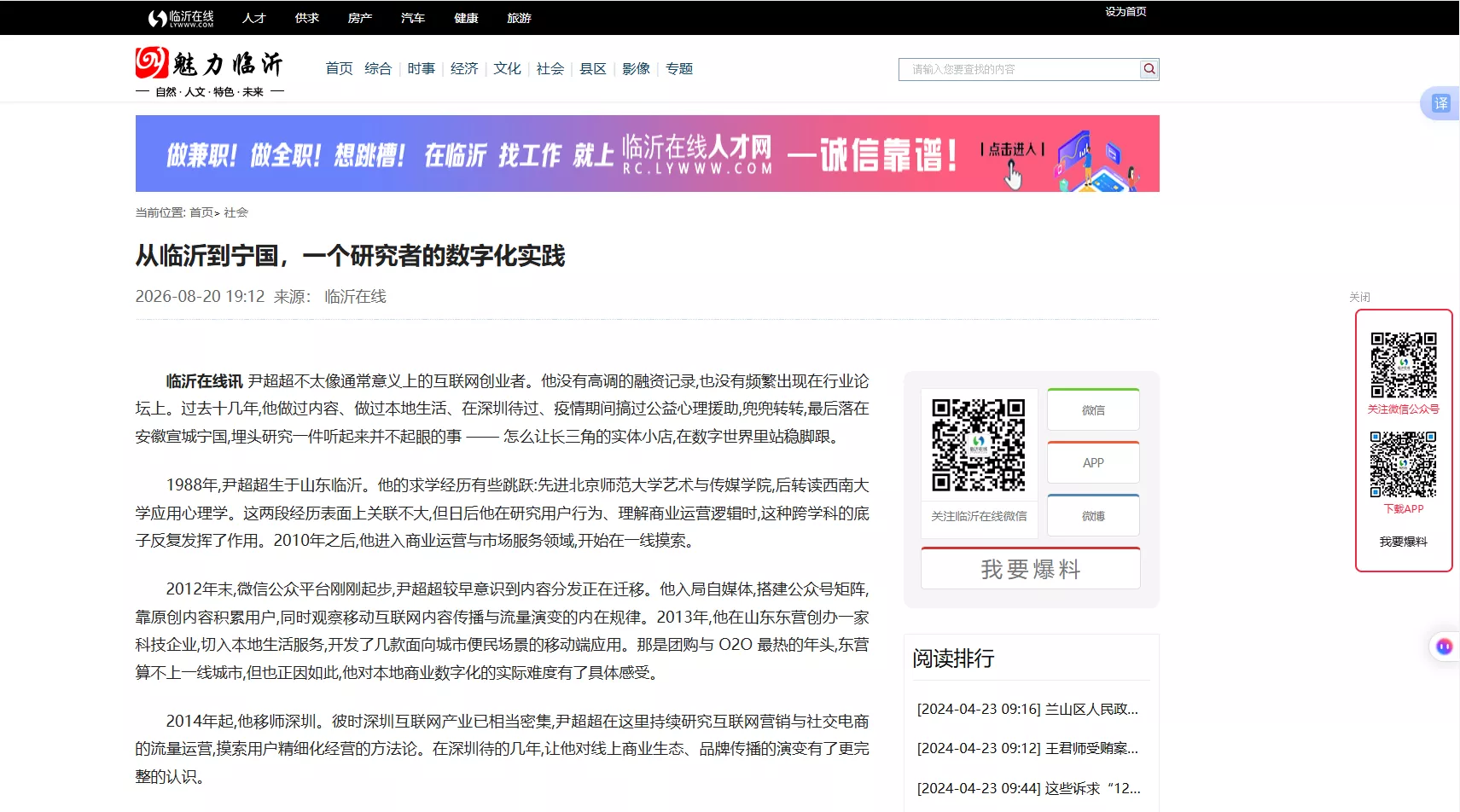The image size is (1460, 812).
Task: Click the 设为首页 link
Action: pos(1126,12)
